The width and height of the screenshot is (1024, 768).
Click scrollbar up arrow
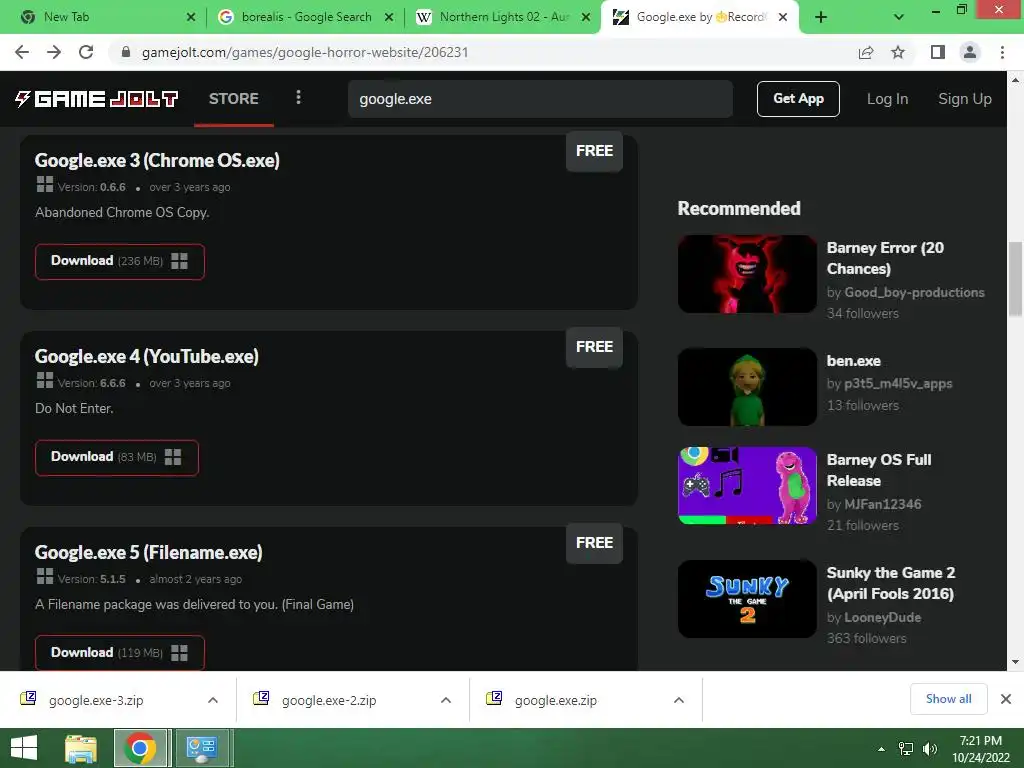(x=1015, y=80)
